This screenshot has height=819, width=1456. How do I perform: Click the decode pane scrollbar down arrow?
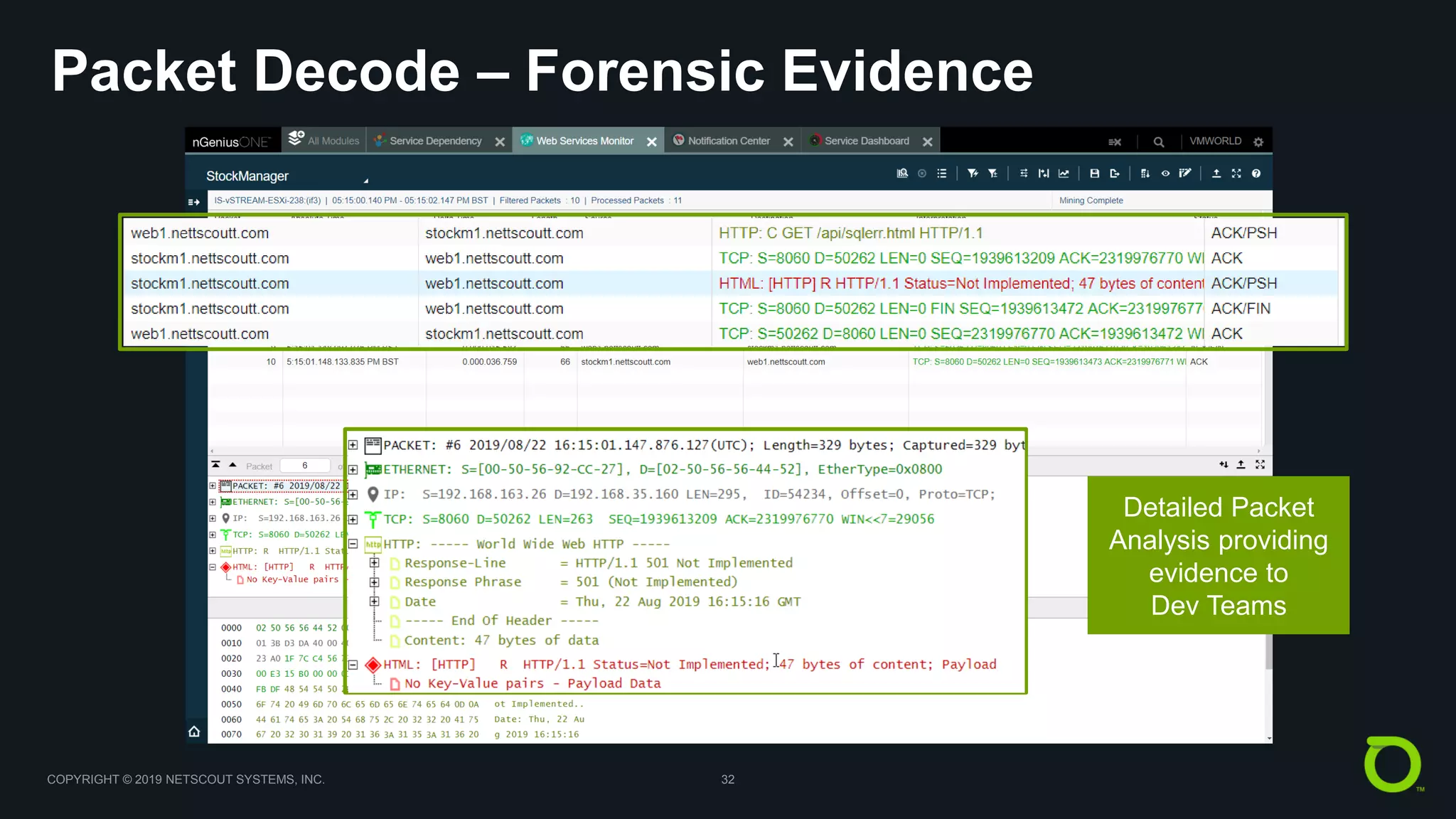coord(1269,739)
